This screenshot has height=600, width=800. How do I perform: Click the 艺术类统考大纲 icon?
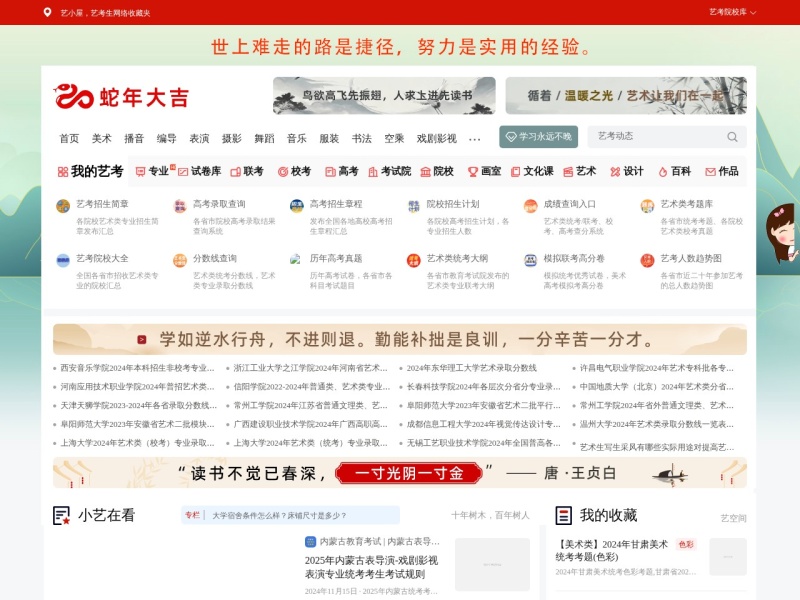click(x=414, y=261)
